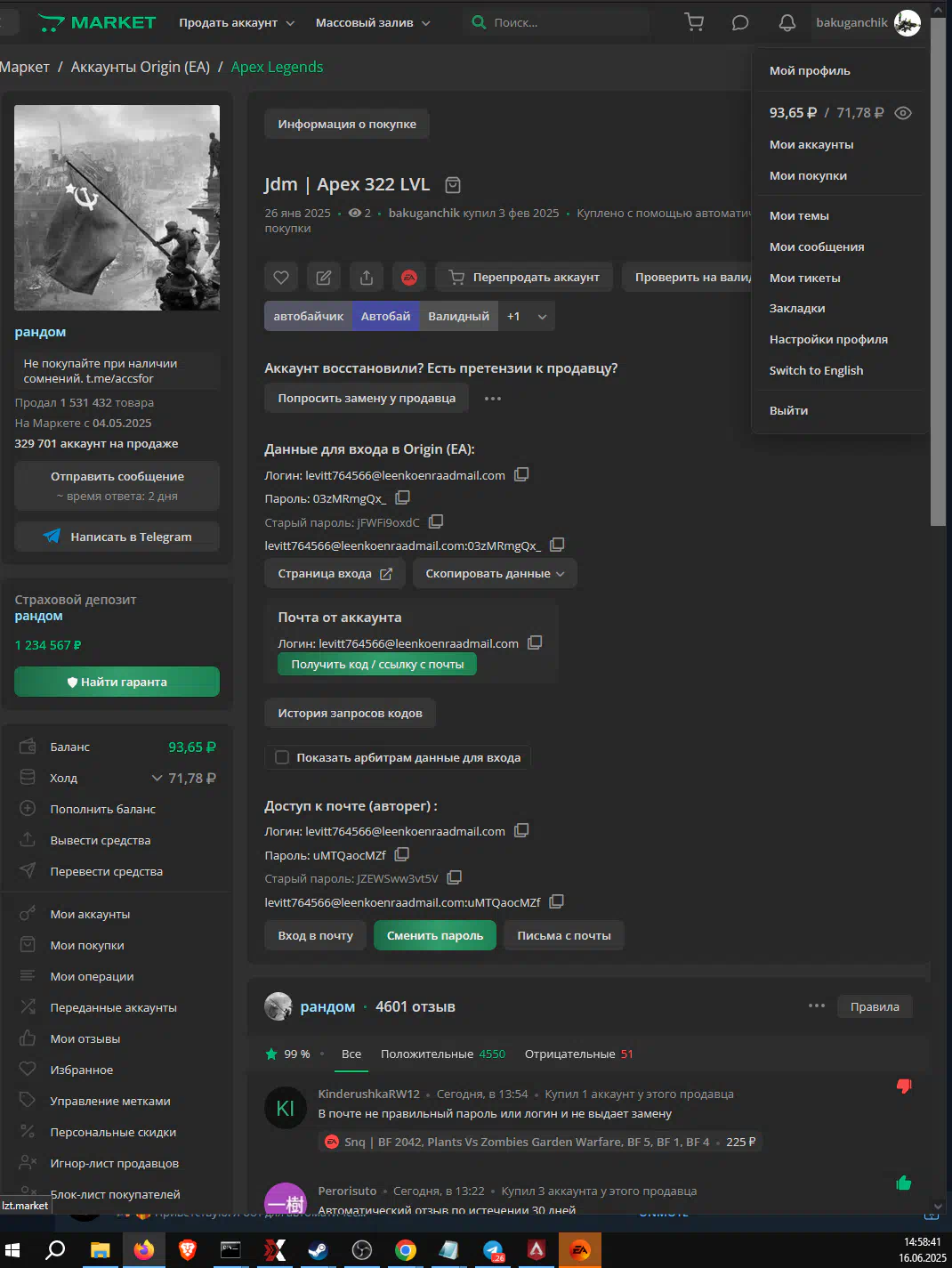Screen dimensions: 952x1268
Task: Expand the Продать аккаунт dropdown
Action: coord(237,23)
